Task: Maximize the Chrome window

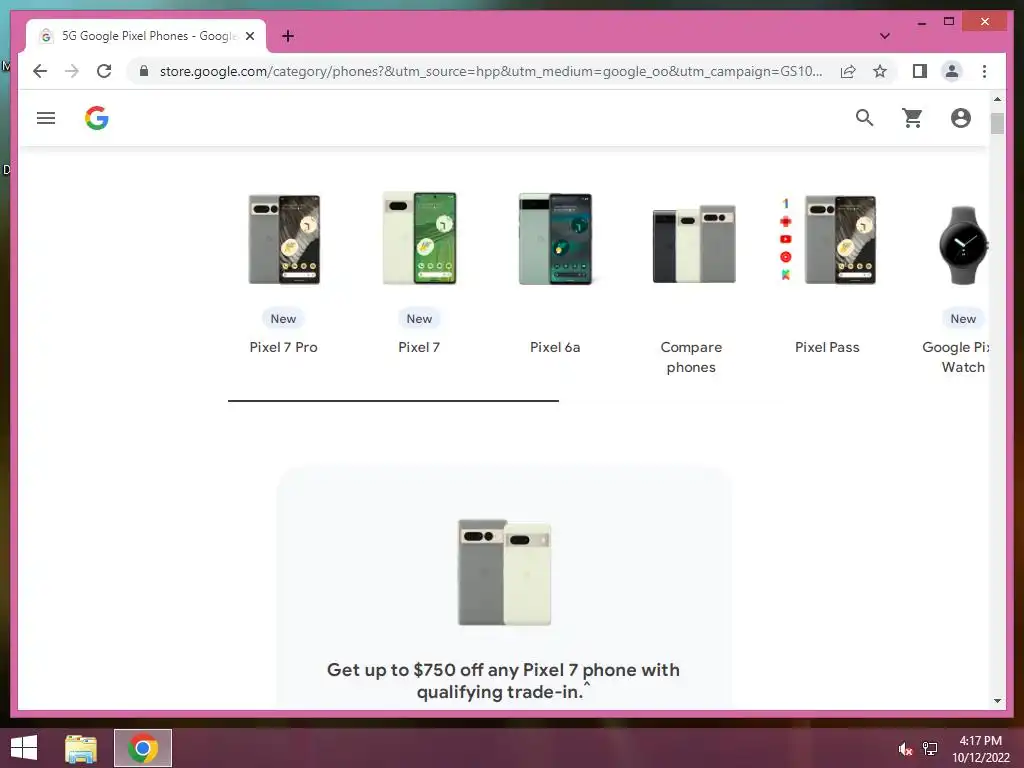Action: pyautogui.click(x=949, y=22)
